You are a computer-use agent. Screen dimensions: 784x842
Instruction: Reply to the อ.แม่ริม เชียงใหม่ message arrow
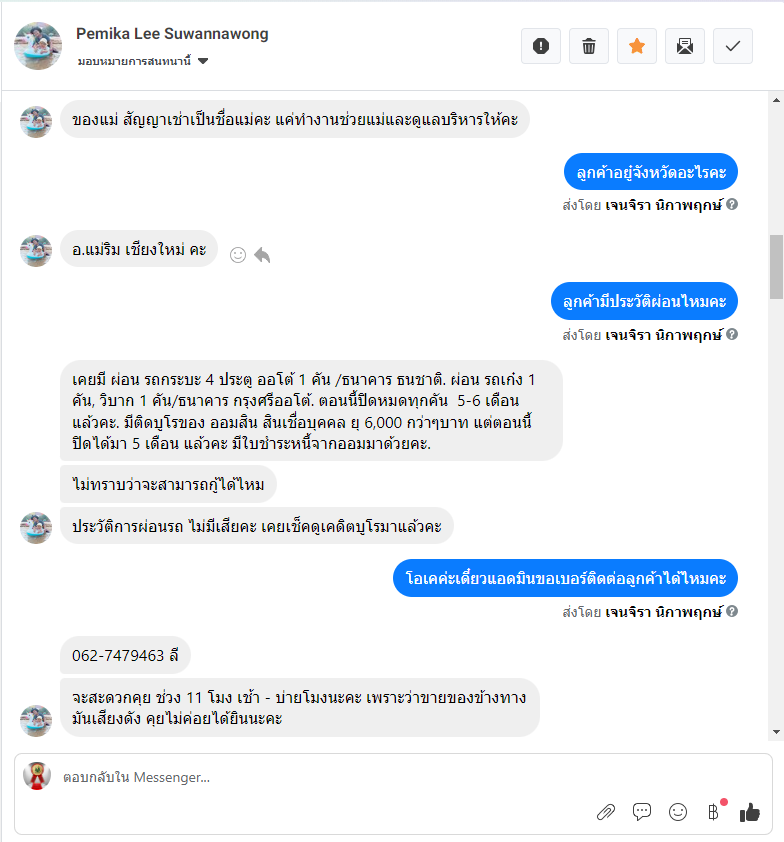click(262, 255)
